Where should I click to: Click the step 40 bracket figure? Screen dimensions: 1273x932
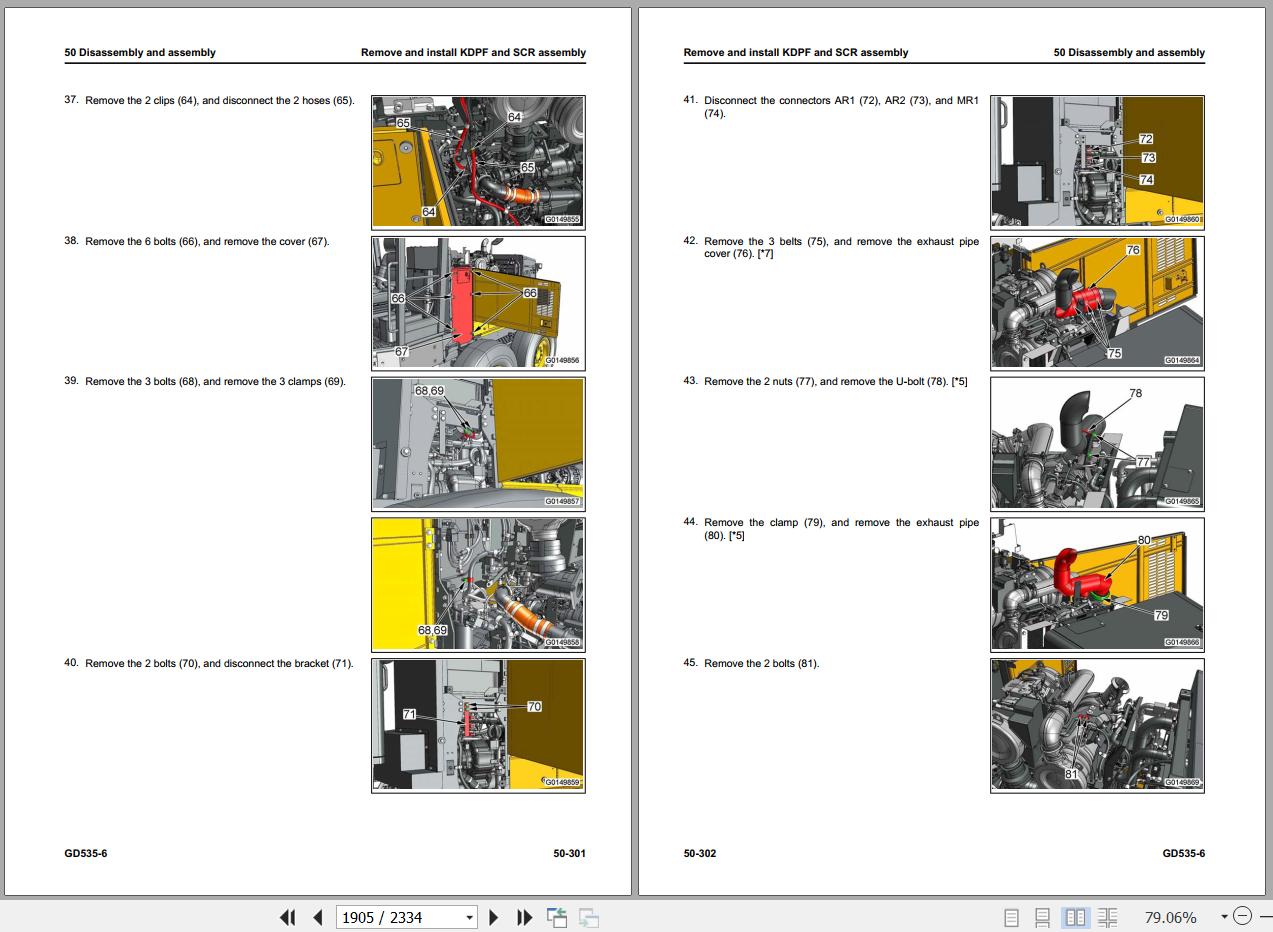[x=478, y=725]
